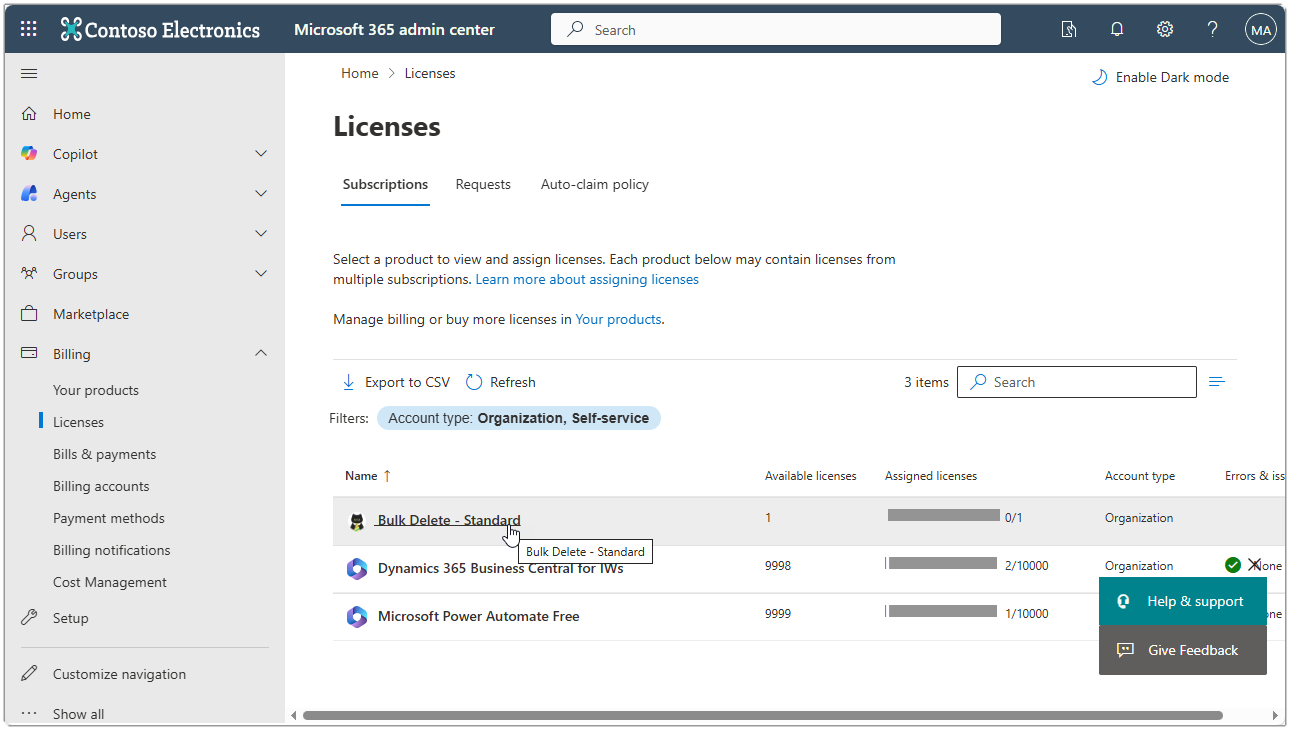Open the Your products link
This screenshot has height=730, width=1290.
click(x=618, y=319)
